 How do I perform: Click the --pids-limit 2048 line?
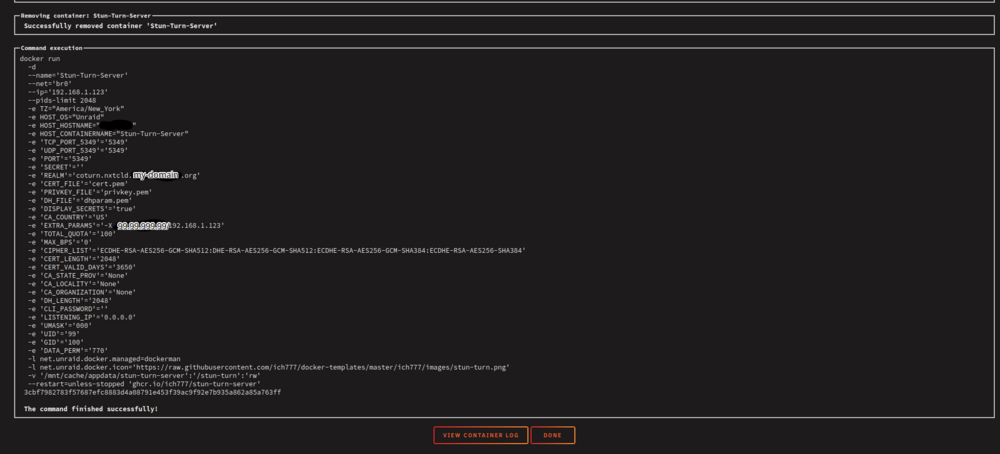(x=62, y=100)
